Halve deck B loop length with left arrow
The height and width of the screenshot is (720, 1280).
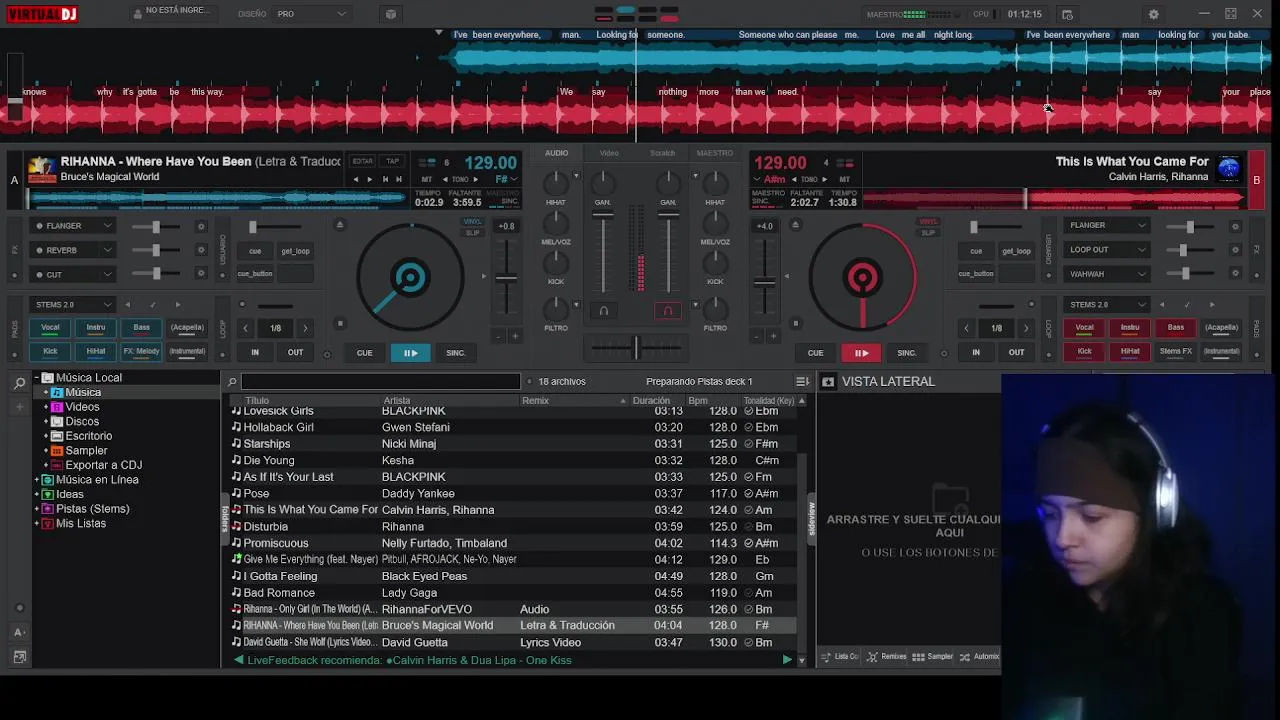coord(966,328)
